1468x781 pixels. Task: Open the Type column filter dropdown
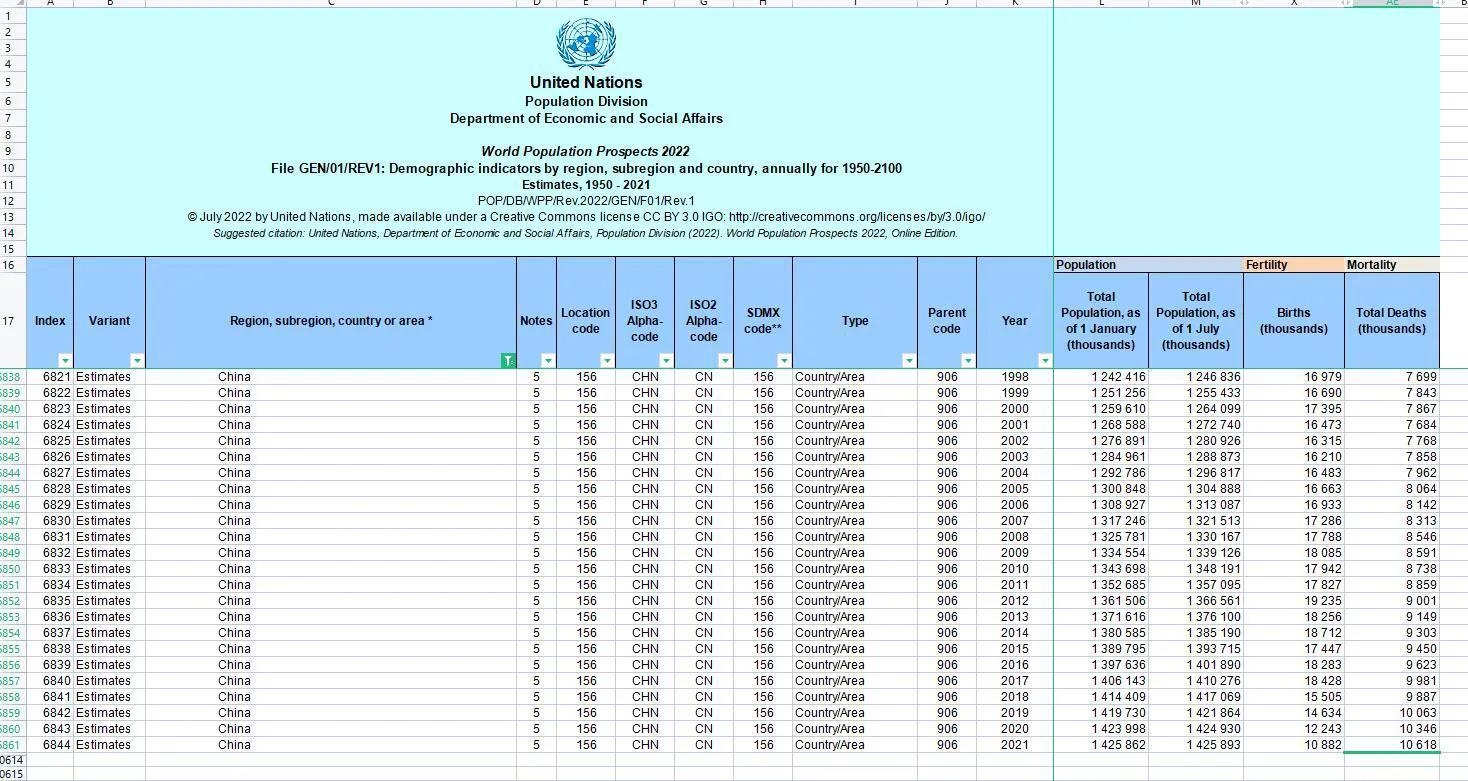(x=909, y=360)
